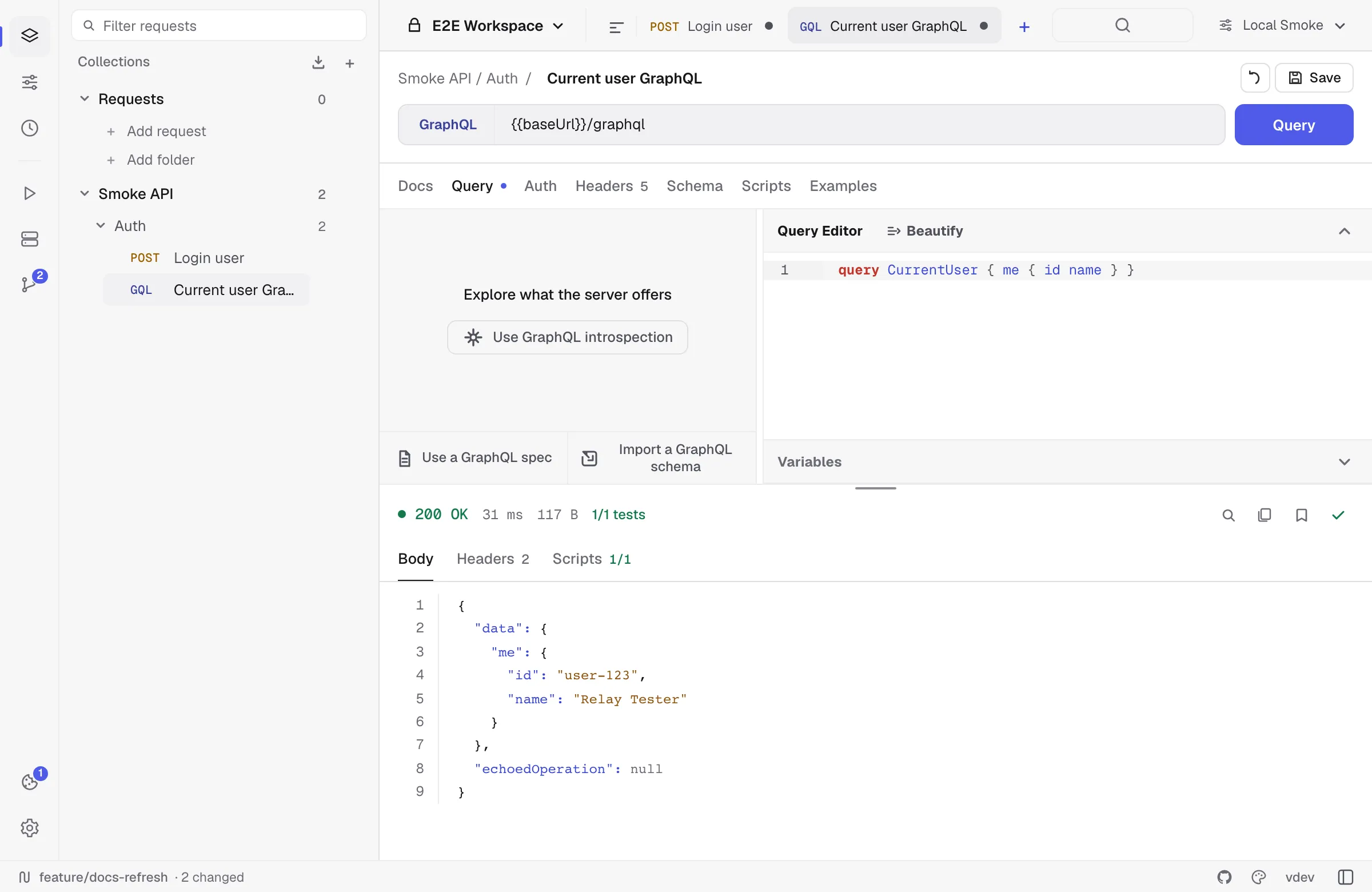Open the GitHub icon in status bar
Image resolution: width=1372 pixels, height=892 pixels.
(x=1224, y=877)
